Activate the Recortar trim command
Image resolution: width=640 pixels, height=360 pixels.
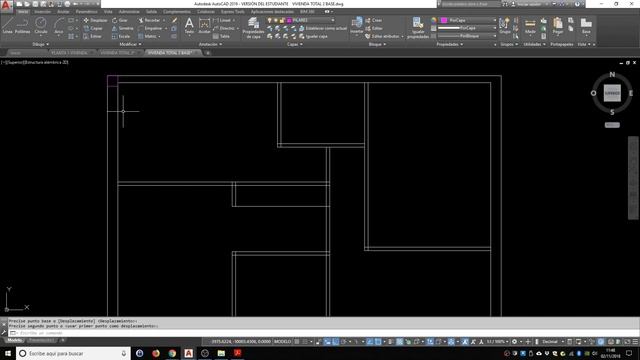coord(149,20)
